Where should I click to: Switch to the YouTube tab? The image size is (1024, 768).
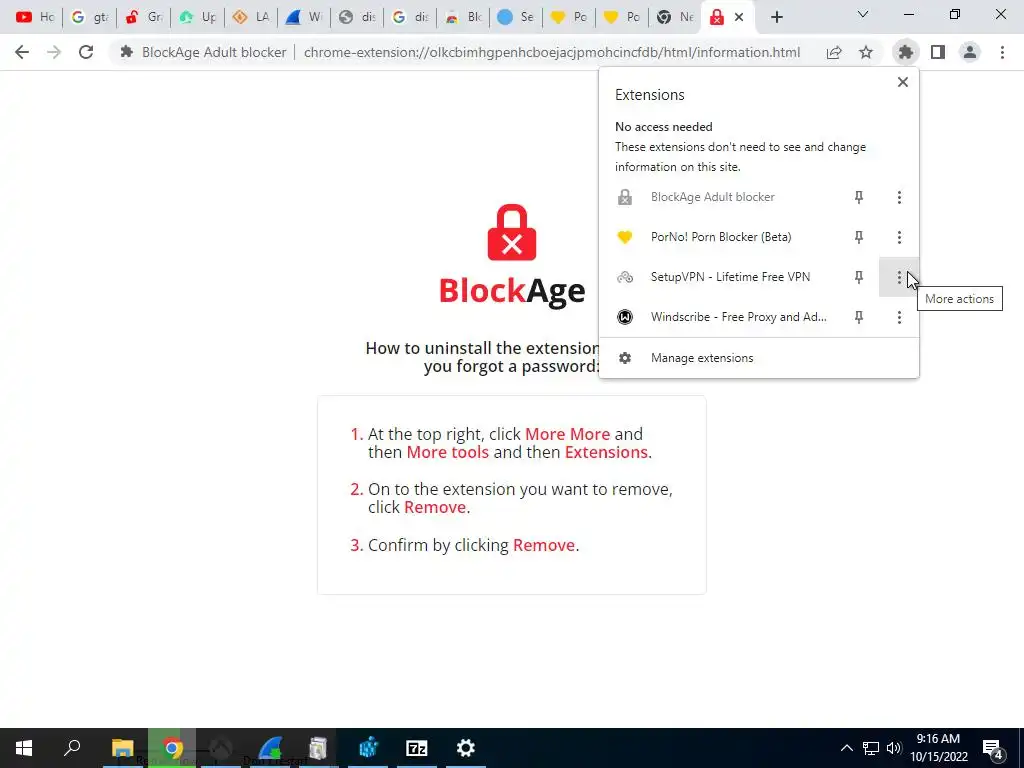click(x=35, y=17)
